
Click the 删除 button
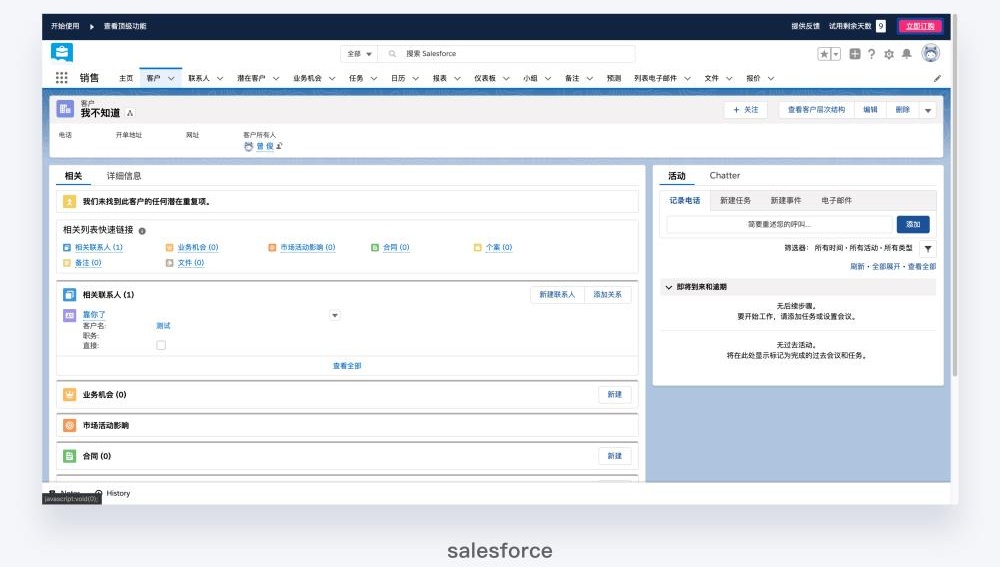[902, 110]
